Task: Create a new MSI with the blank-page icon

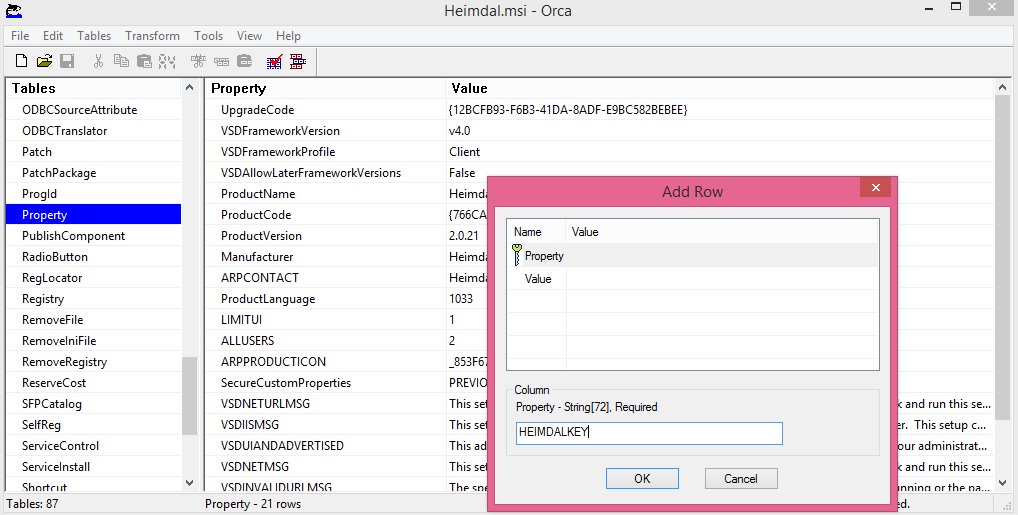Action: [x=21, y=61]
